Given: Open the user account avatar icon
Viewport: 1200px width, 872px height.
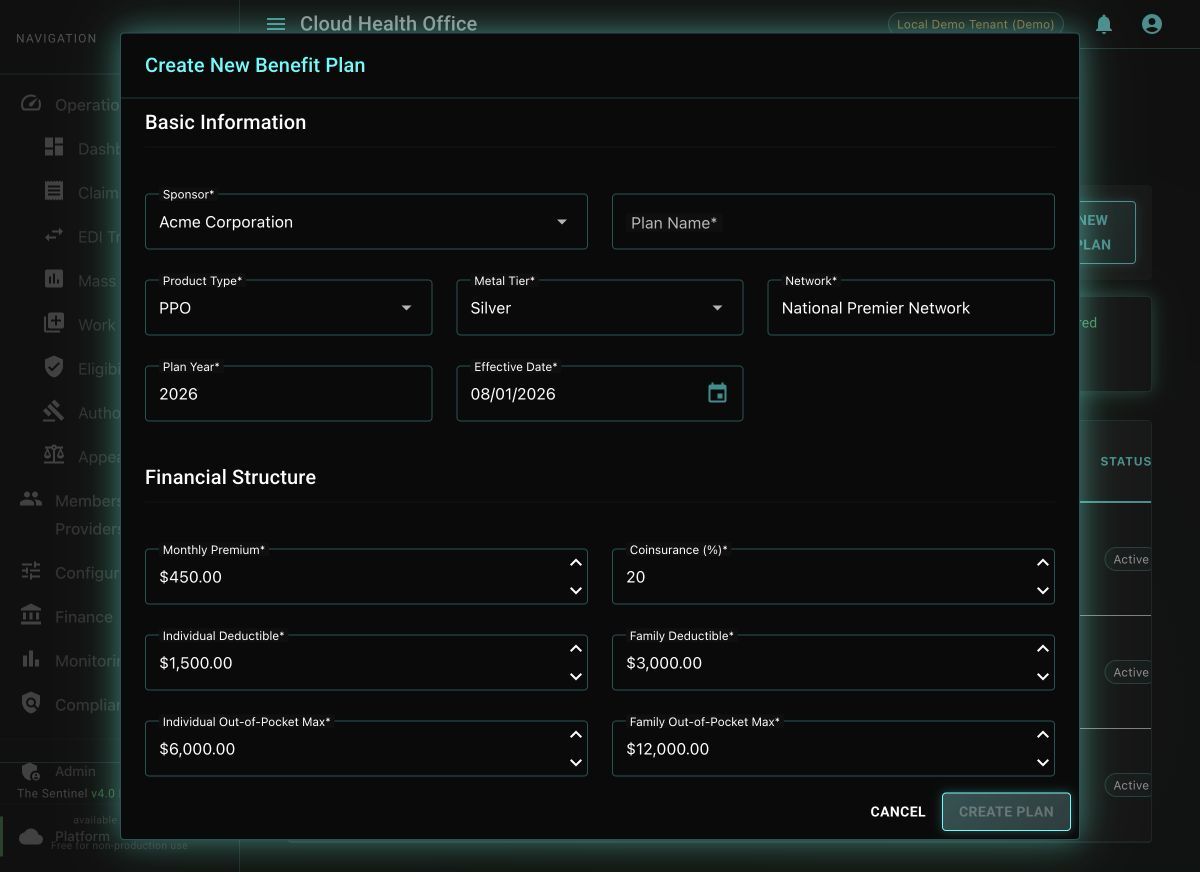Looking at the screenshot, I should [x=1152, y=24].
